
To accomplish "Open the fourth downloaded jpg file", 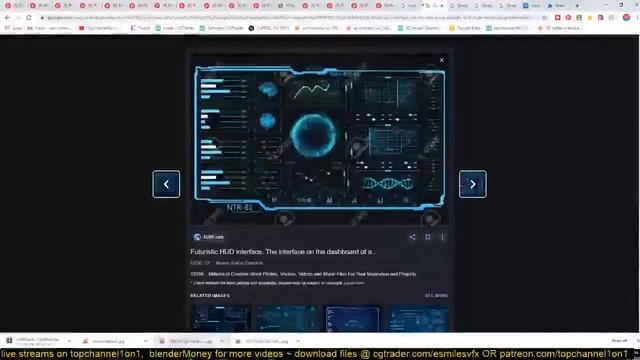I will pos(262,341).
